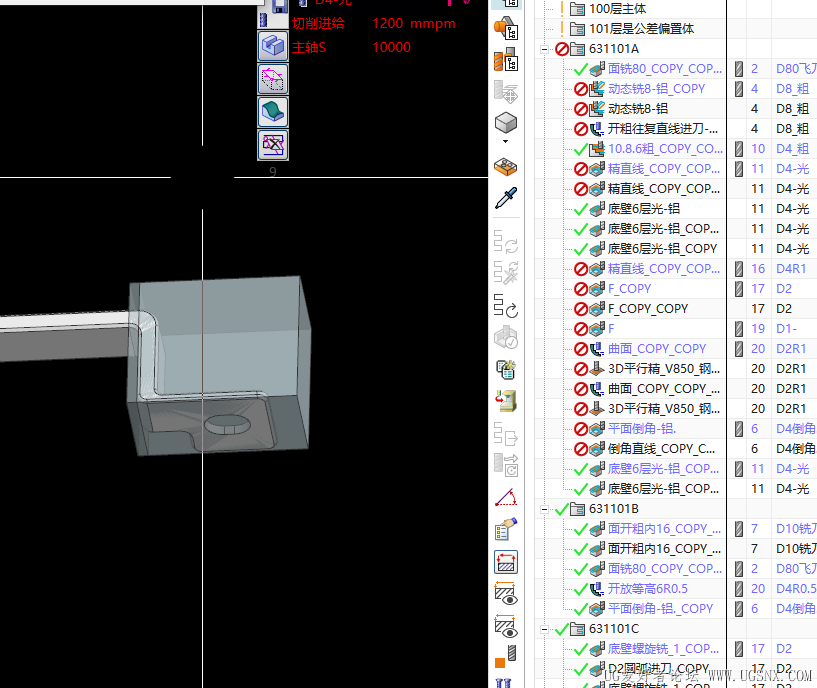Click the operation icon beside 开放等高6R0.5

597,588
